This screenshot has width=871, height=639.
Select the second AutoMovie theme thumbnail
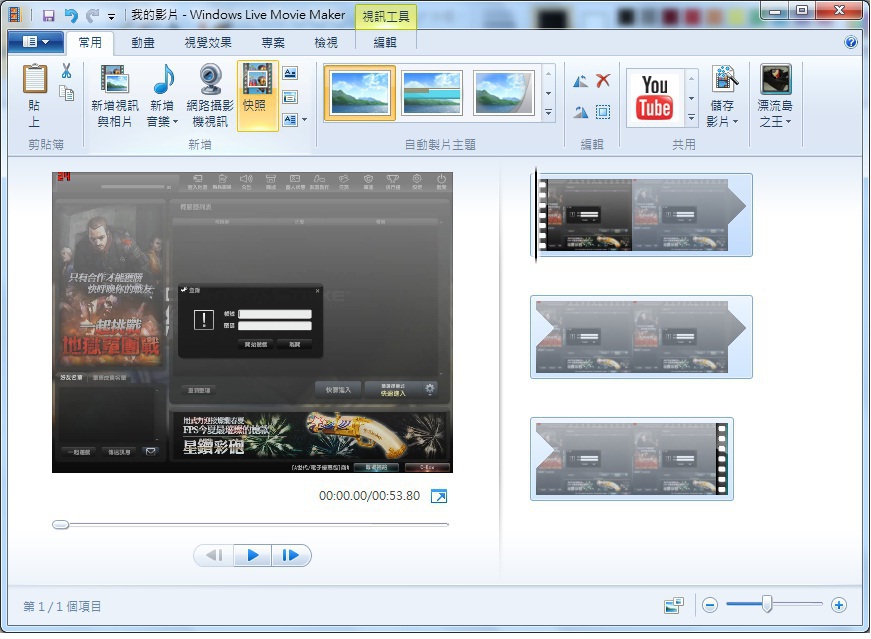(x=432, y=93)
